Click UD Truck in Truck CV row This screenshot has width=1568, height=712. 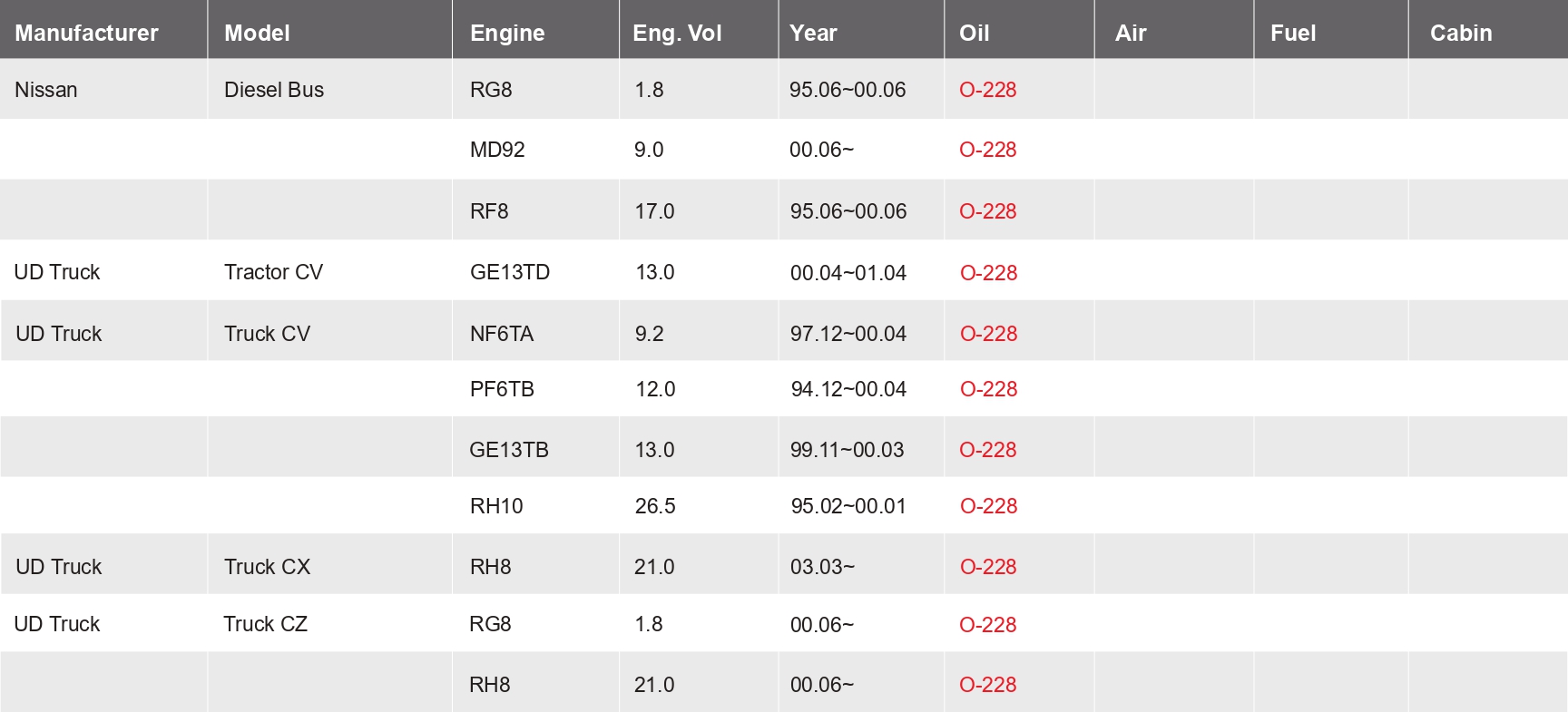59,334
